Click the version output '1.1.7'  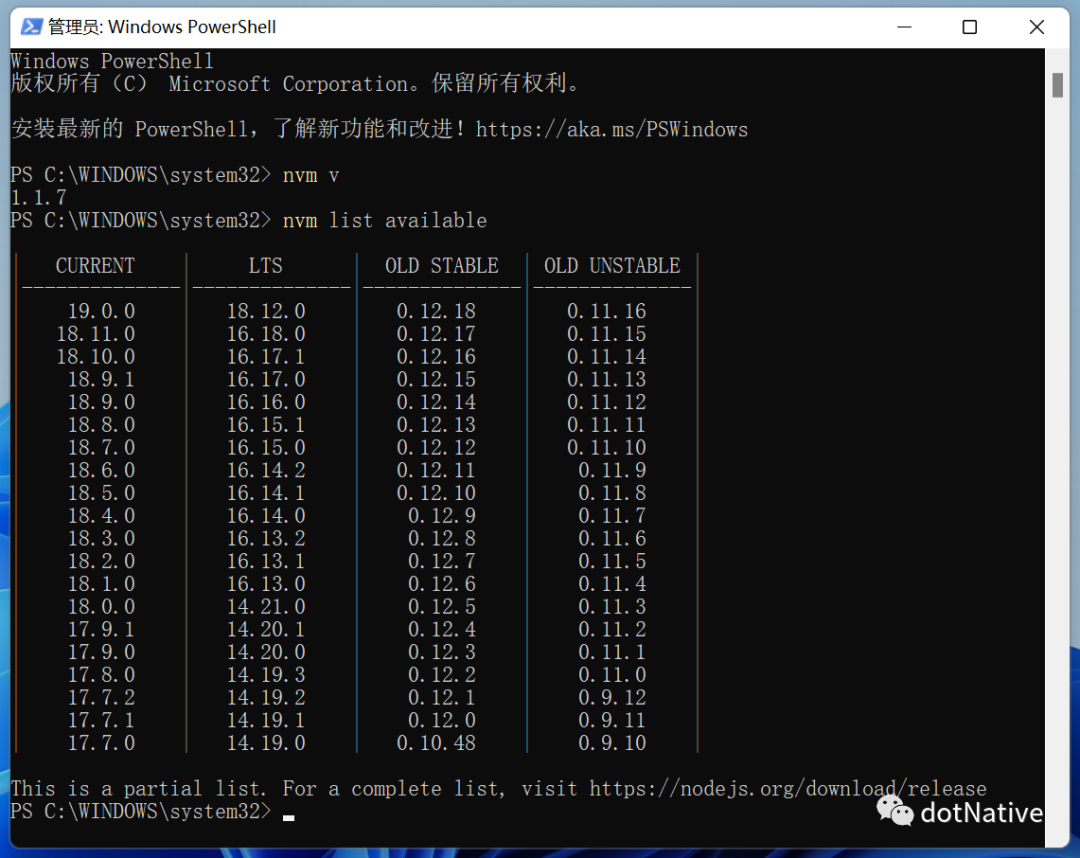[39, 198]
